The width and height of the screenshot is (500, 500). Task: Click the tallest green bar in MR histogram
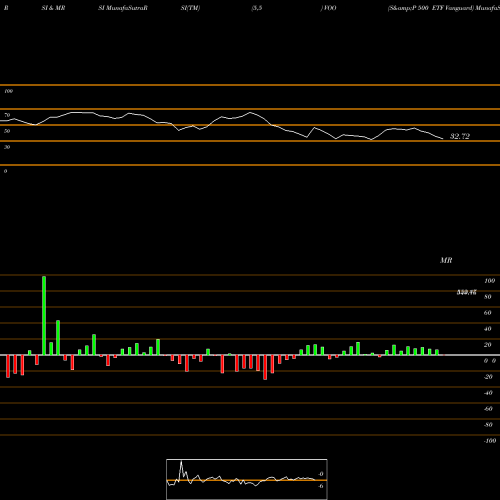click(x=44, y=315)
